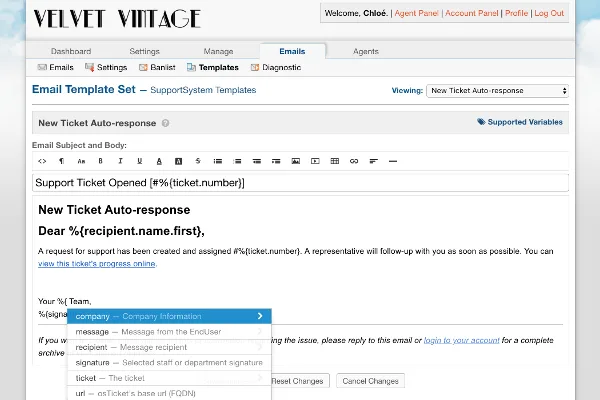This screenshot has height=400, width=600.
Task: Click the help icon beside New Ticket Auto-response
Action: [165, 123]
